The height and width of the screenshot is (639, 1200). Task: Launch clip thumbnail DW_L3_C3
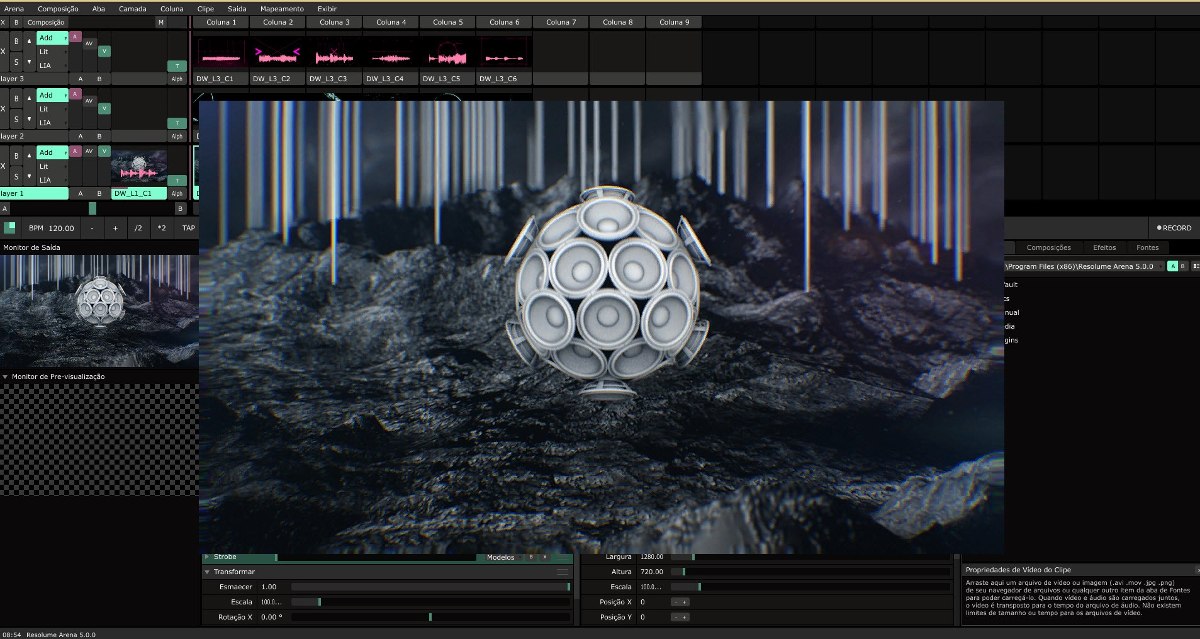(335, 54)
